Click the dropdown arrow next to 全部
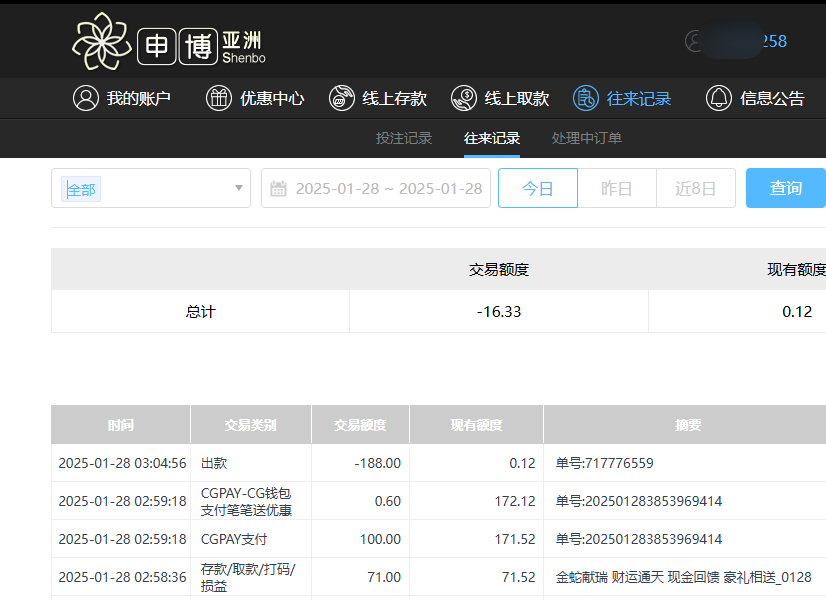 [x=238, y=188]
